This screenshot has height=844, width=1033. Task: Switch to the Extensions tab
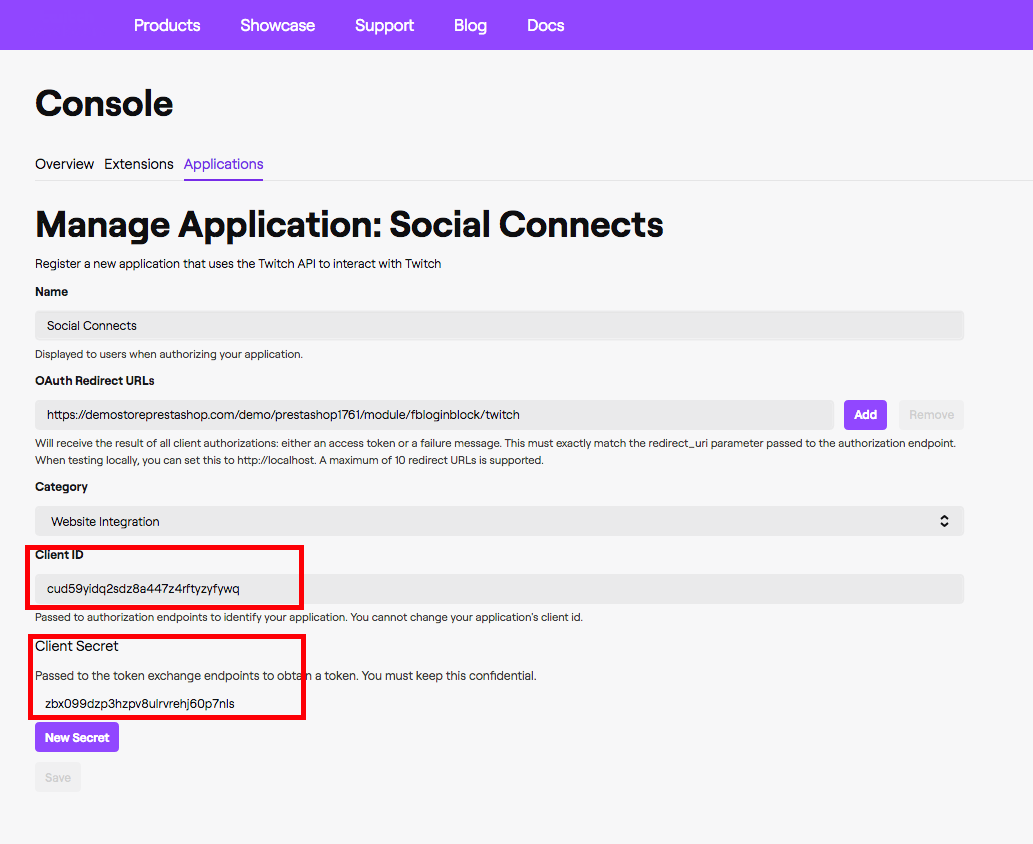(x=139, y=164)
